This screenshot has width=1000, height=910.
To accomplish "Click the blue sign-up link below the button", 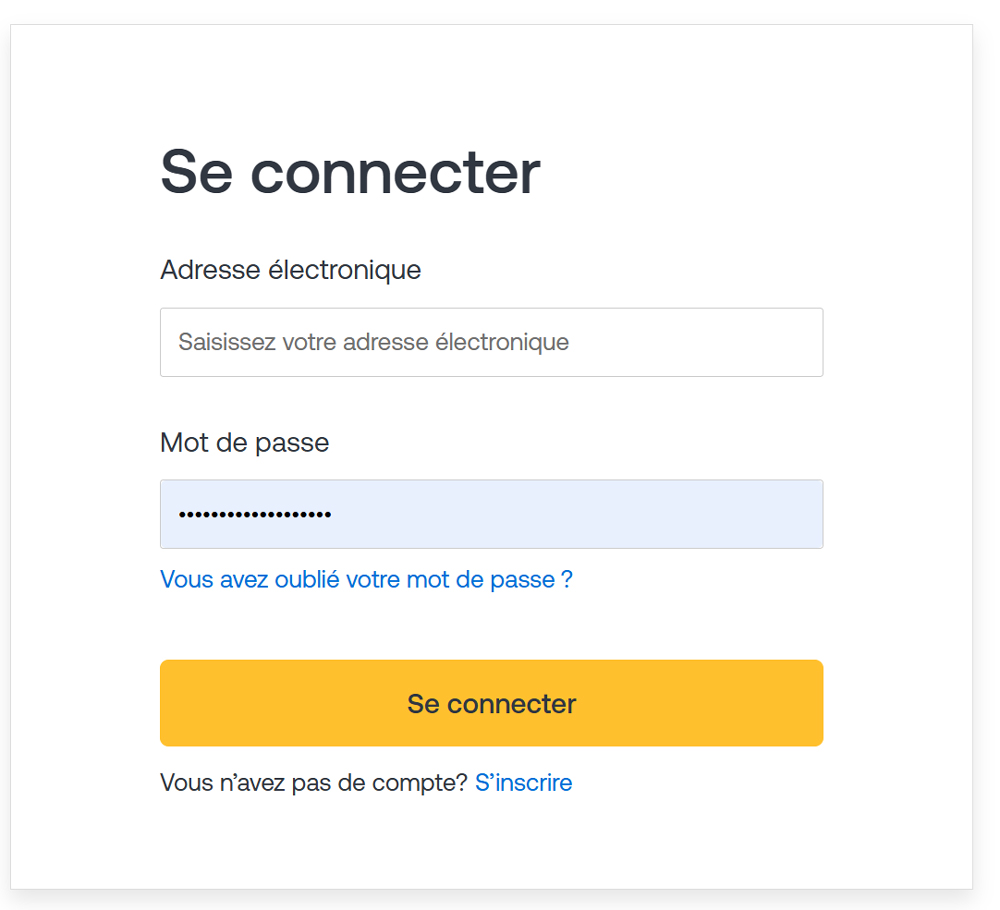I will tap(523, 782).
